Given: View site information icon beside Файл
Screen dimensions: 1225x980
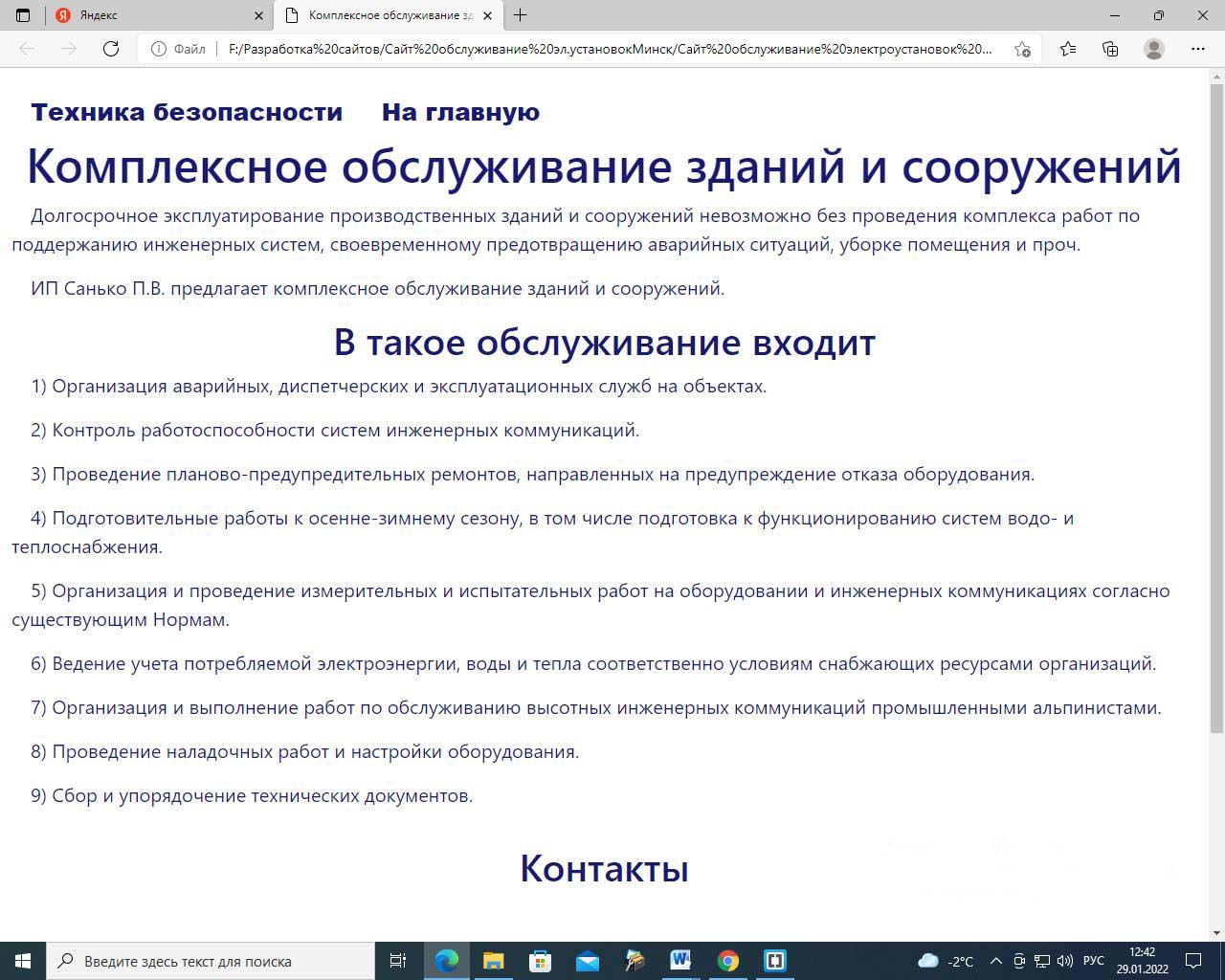Looking at the screenshot, I should [159, 49].
